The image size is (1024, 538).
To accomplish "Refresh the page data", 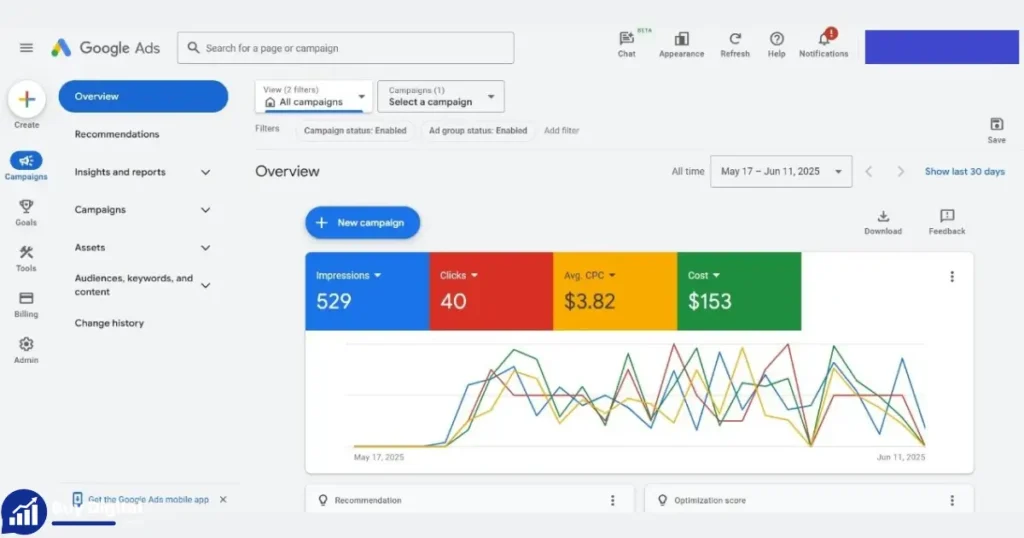I will coord(735,44).
